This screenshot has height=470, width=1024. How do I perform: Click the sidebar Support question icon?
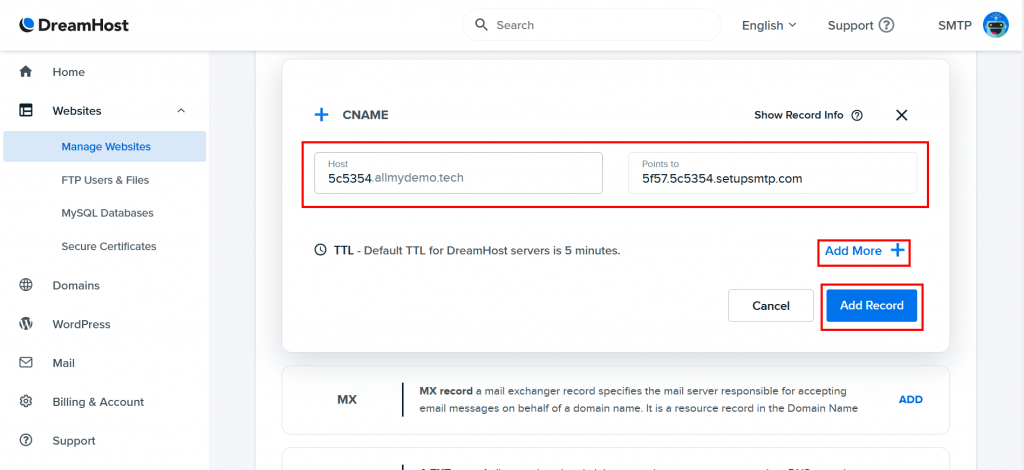coord(25,440)
